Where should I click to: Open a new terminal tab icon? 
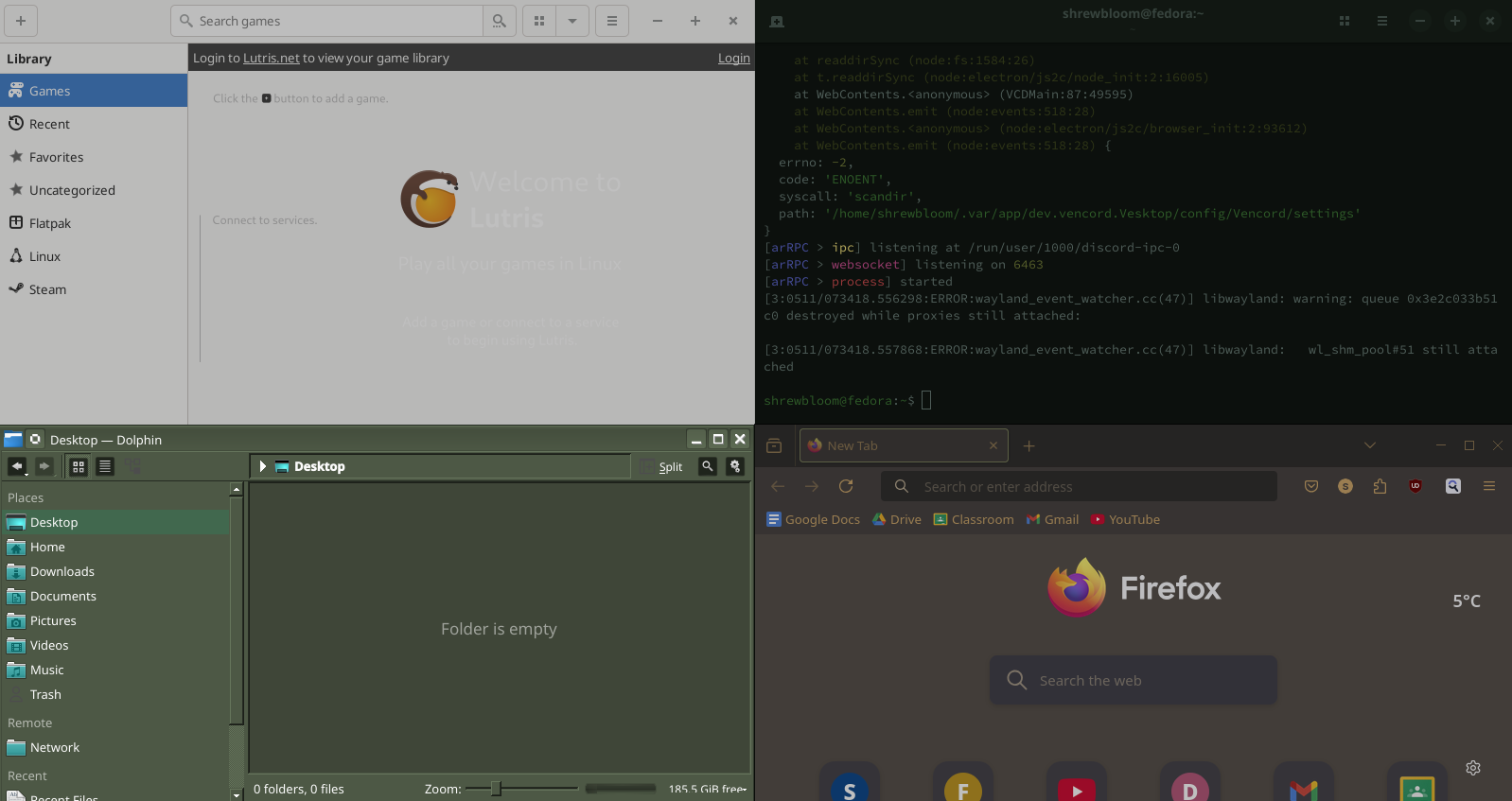click(x=777, y=21)
